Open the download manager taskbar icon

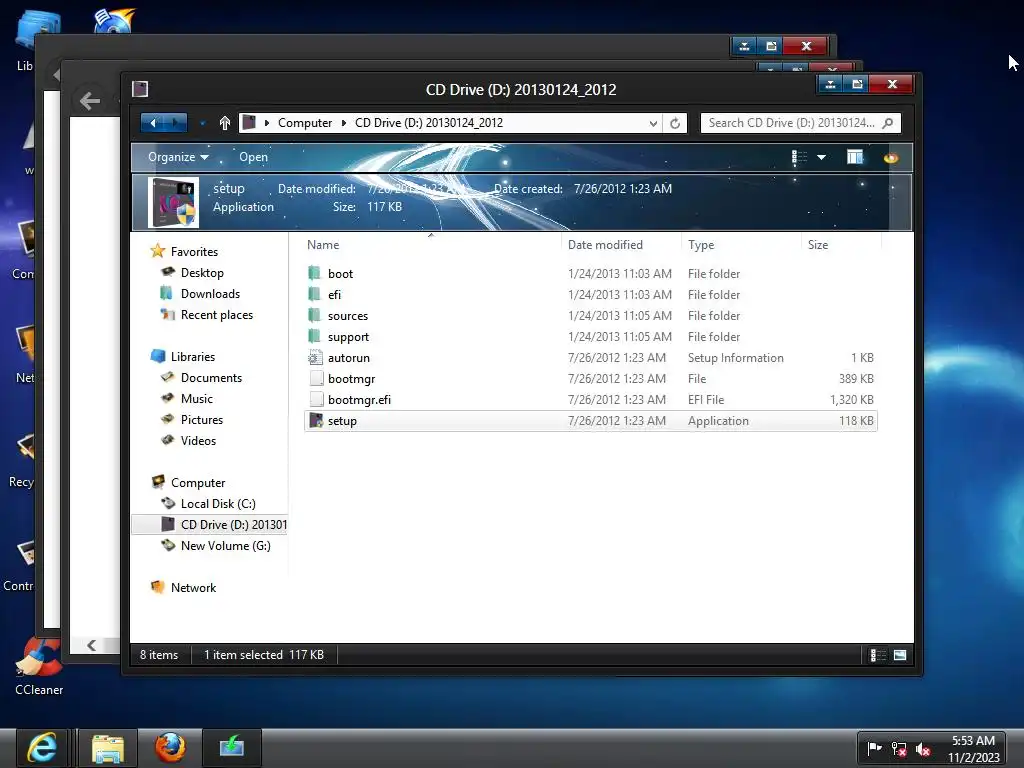tap(232, 748)
